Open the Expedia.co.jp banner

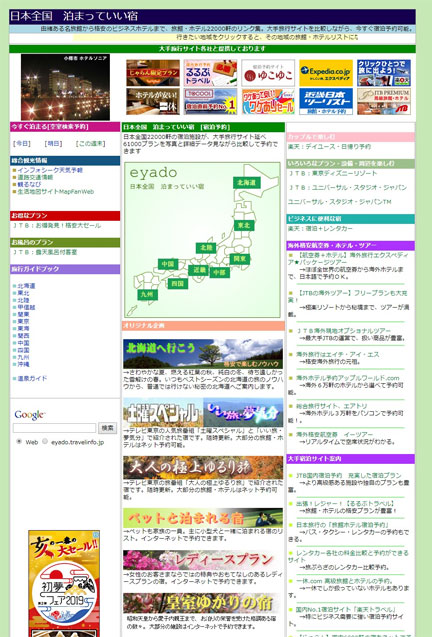(x=326, y=73)
